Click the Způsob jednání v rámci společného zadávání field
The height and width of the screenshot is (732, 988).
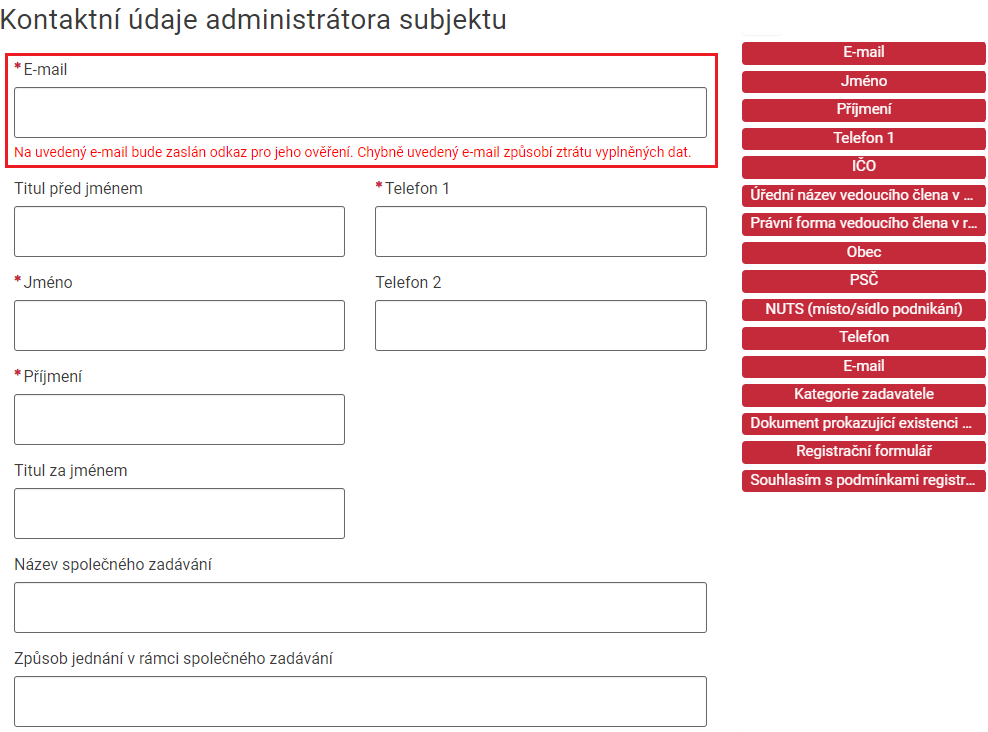coord(360,702)
